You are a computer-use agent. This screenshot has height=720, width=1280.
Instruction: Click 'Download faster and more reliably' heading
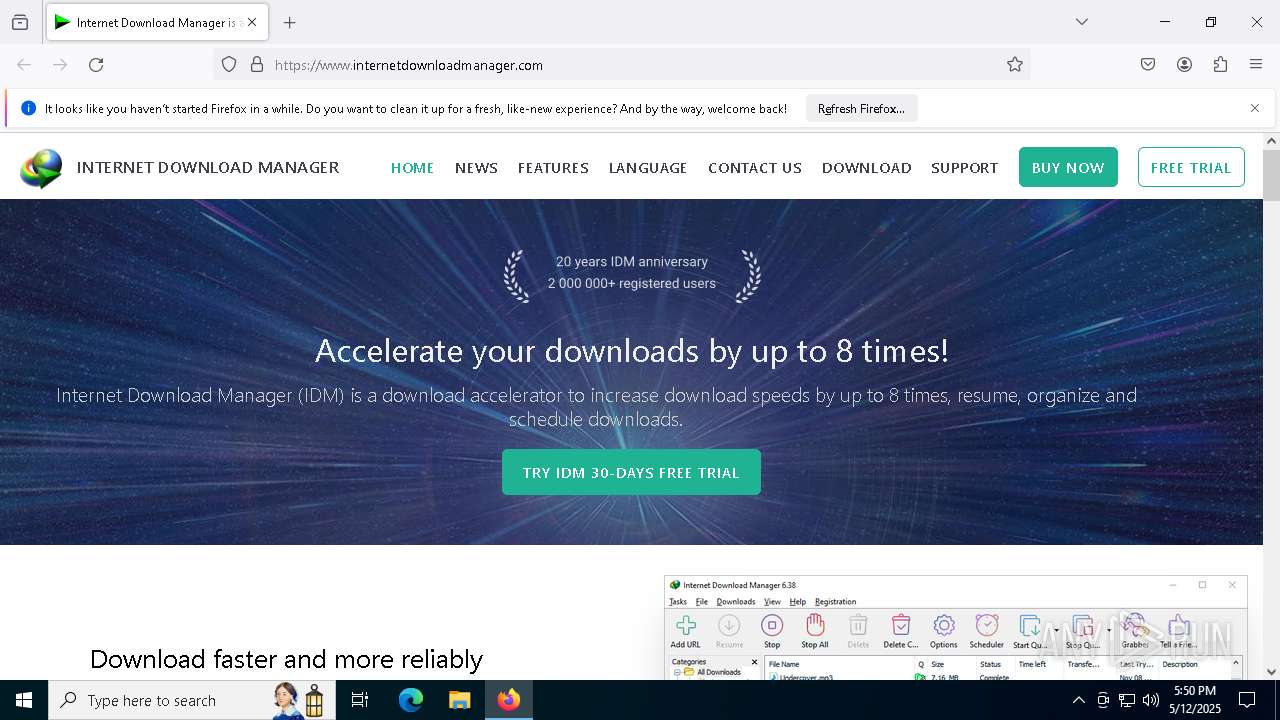click(286, 659)
